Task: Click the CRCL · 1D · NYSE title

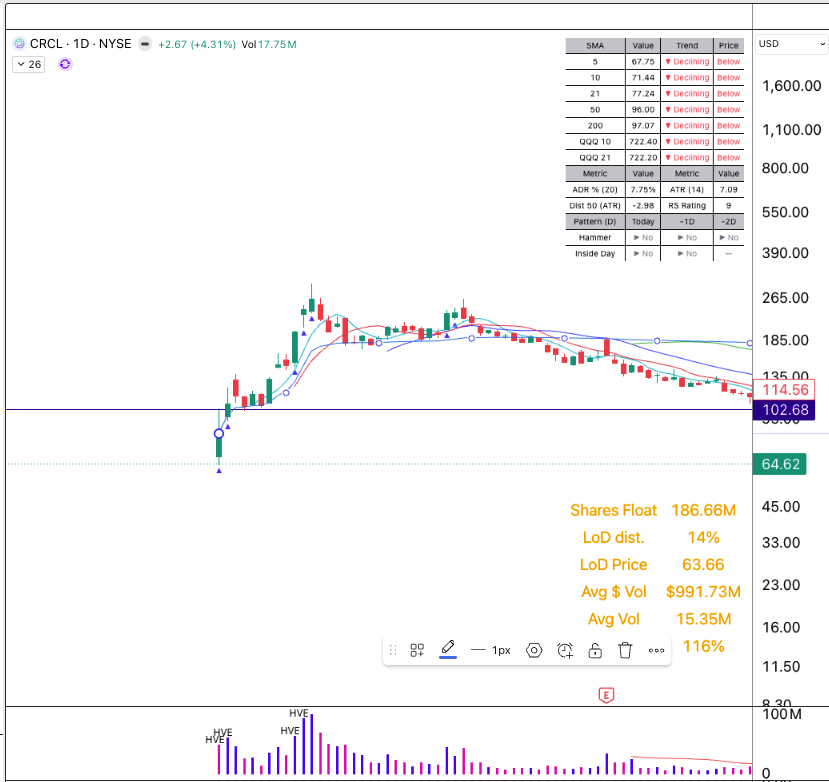Action: coord(80,44)
